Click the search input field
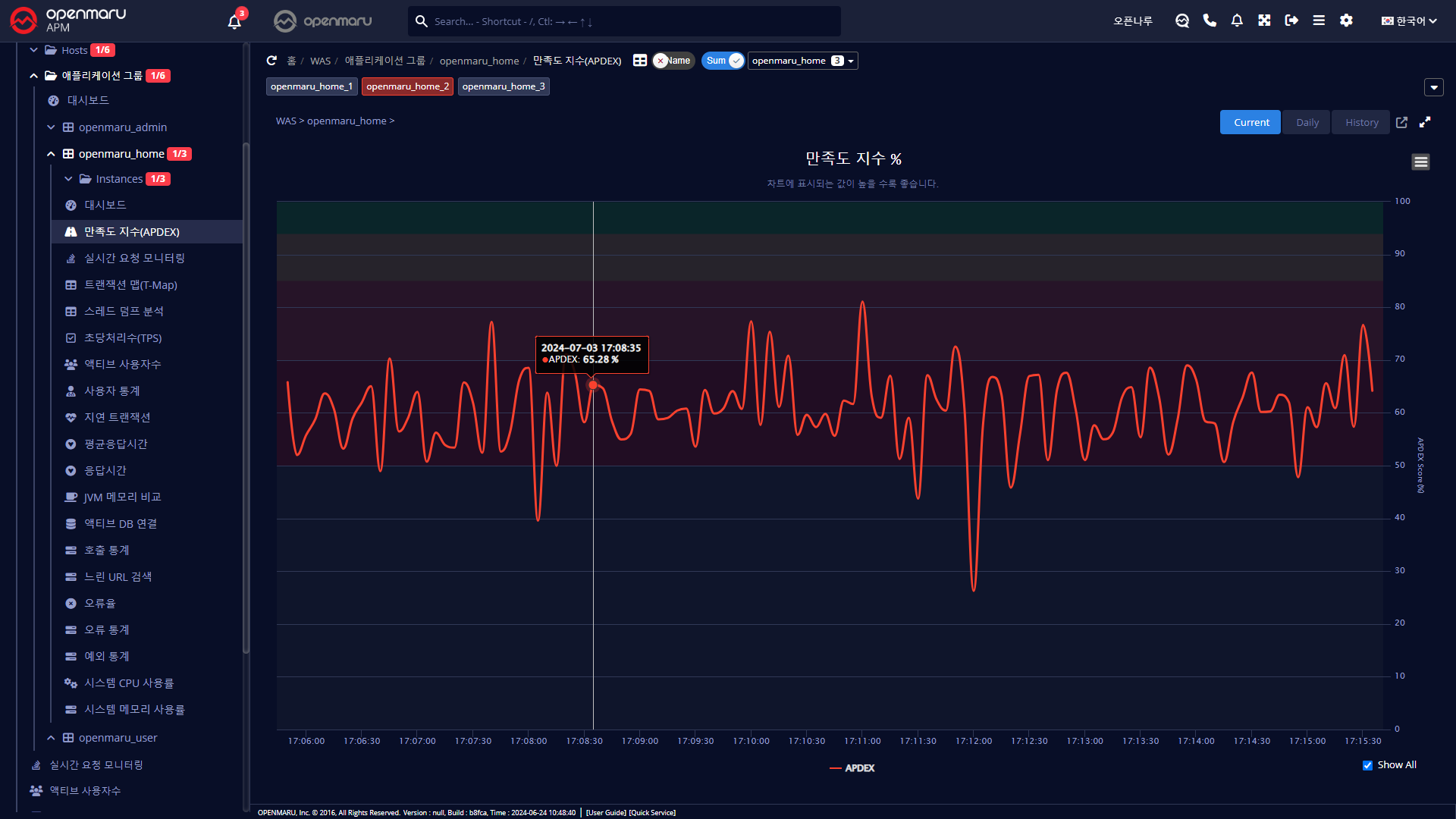Screen dimensions: 1456x819 (629, 21)
